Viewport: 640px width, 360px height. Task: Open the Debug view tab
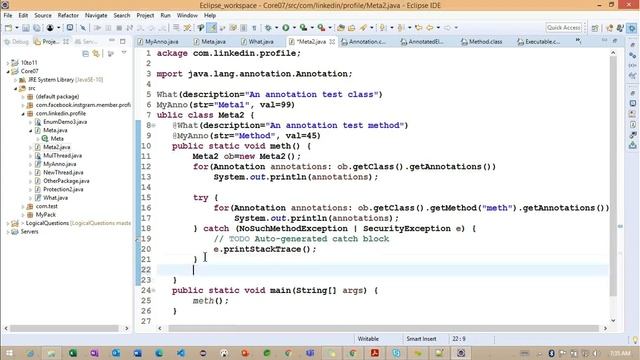(x=16, y=42)
